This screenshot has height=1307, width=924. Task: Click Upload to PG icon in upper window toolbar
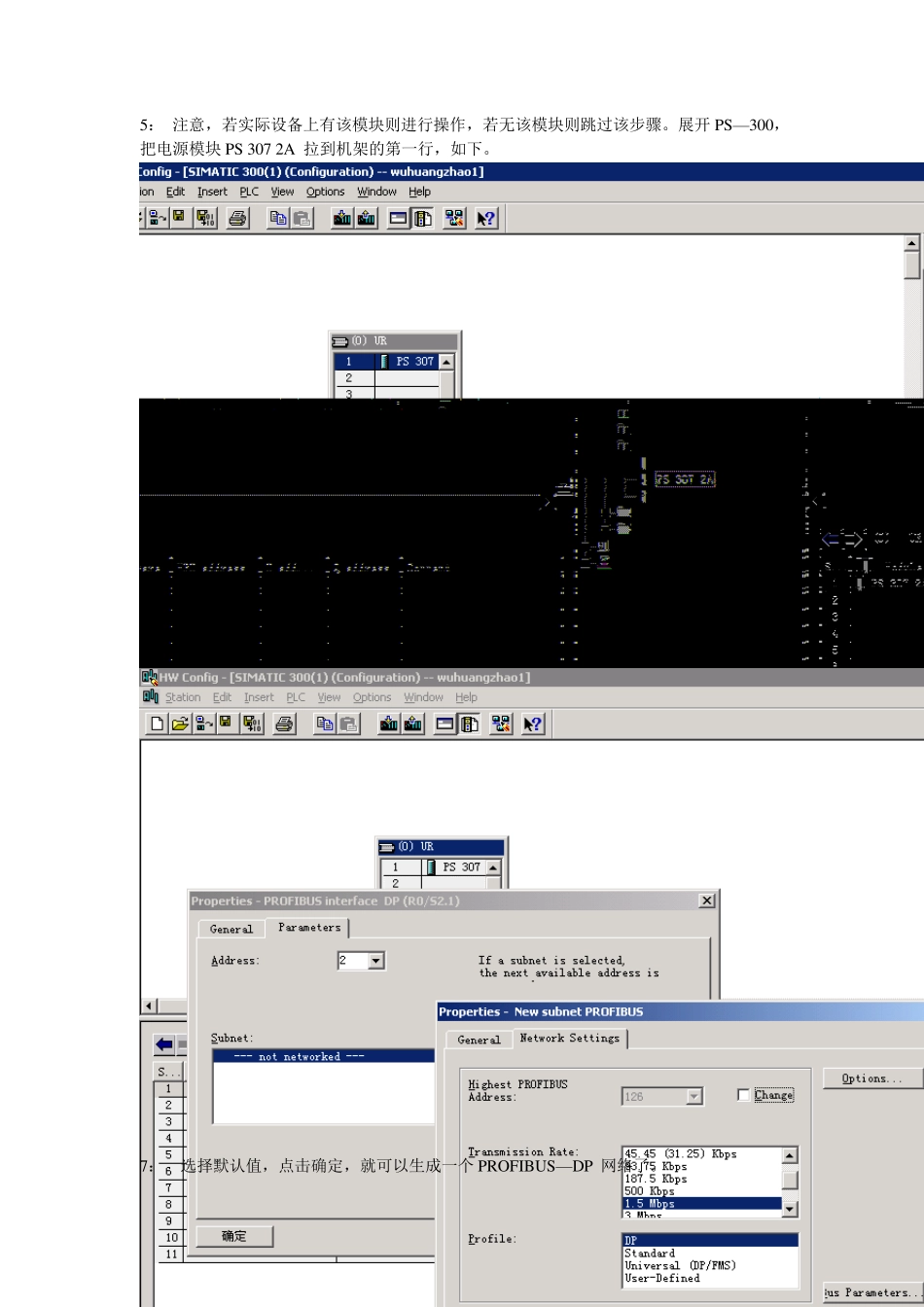coord(367,218)
